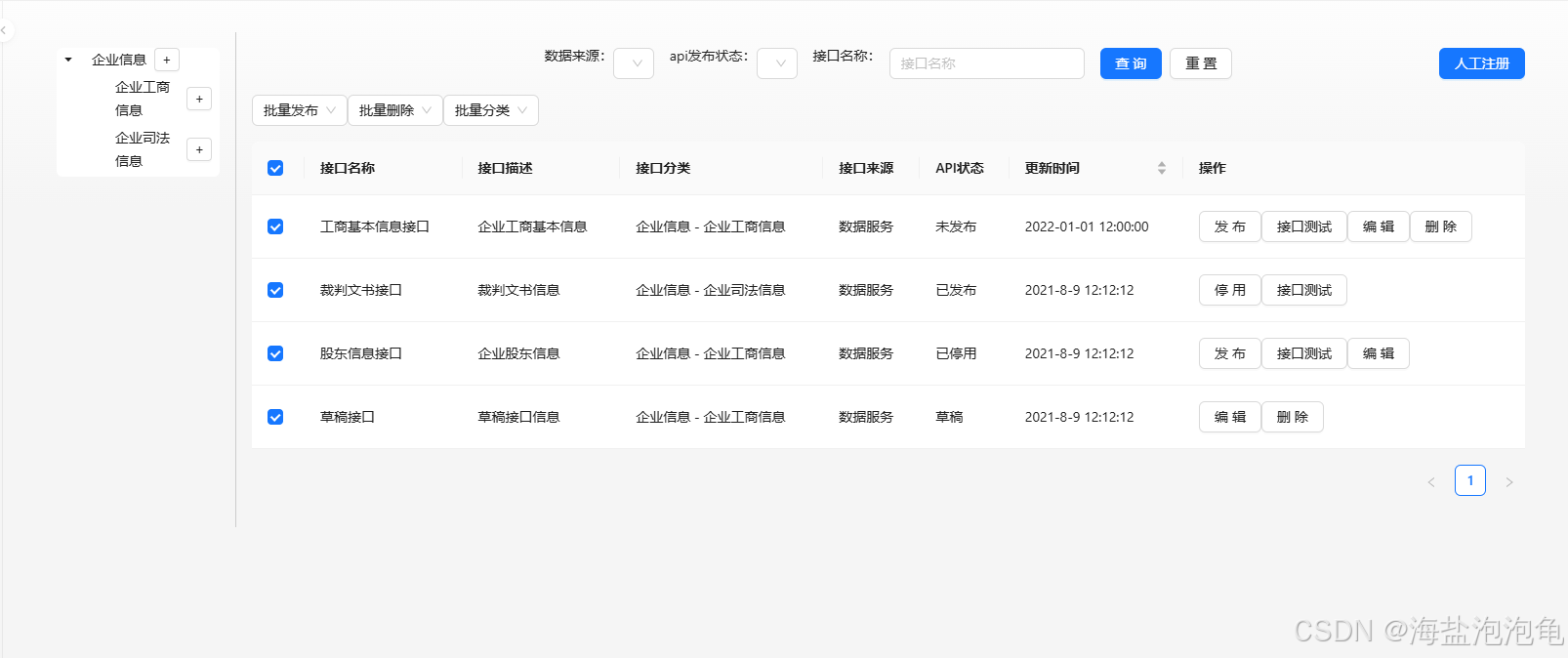Click the 草稿接口 name cell
This screenshot has width=1568, height=658.
tap(348, 417)
